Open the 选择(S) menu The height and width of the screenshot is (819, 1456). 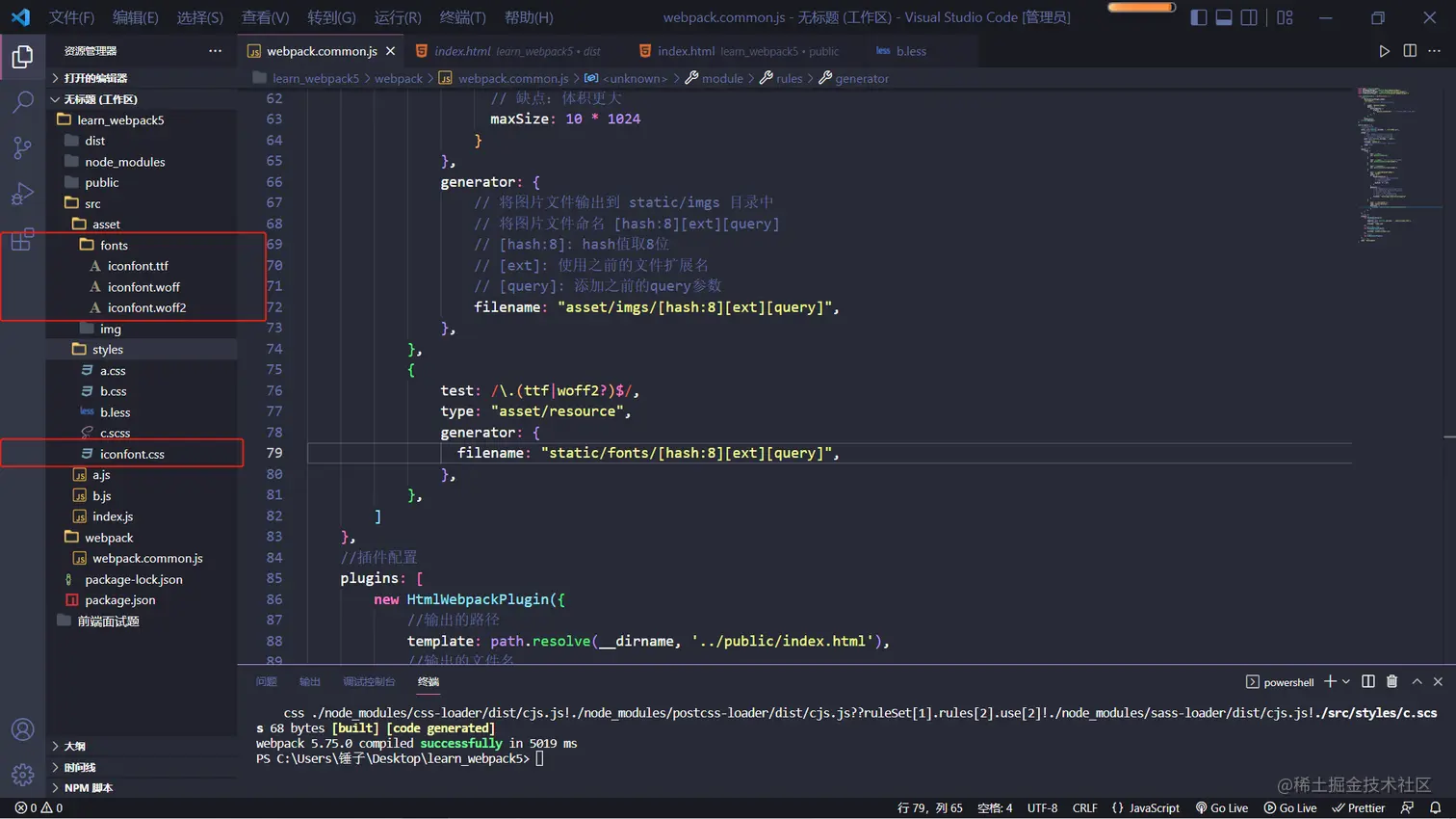199,17
